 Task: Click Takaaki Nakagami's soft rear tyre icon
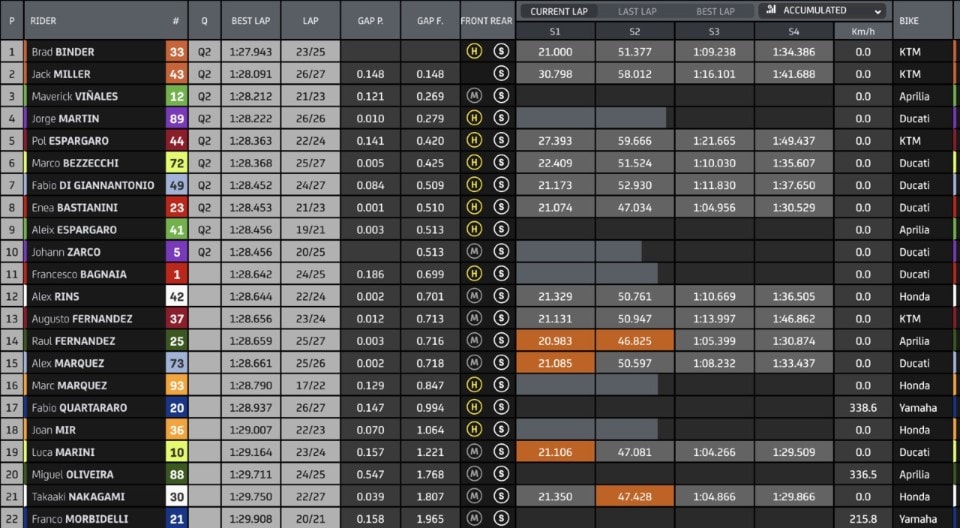pyautogui.click(x=501, y=497)
